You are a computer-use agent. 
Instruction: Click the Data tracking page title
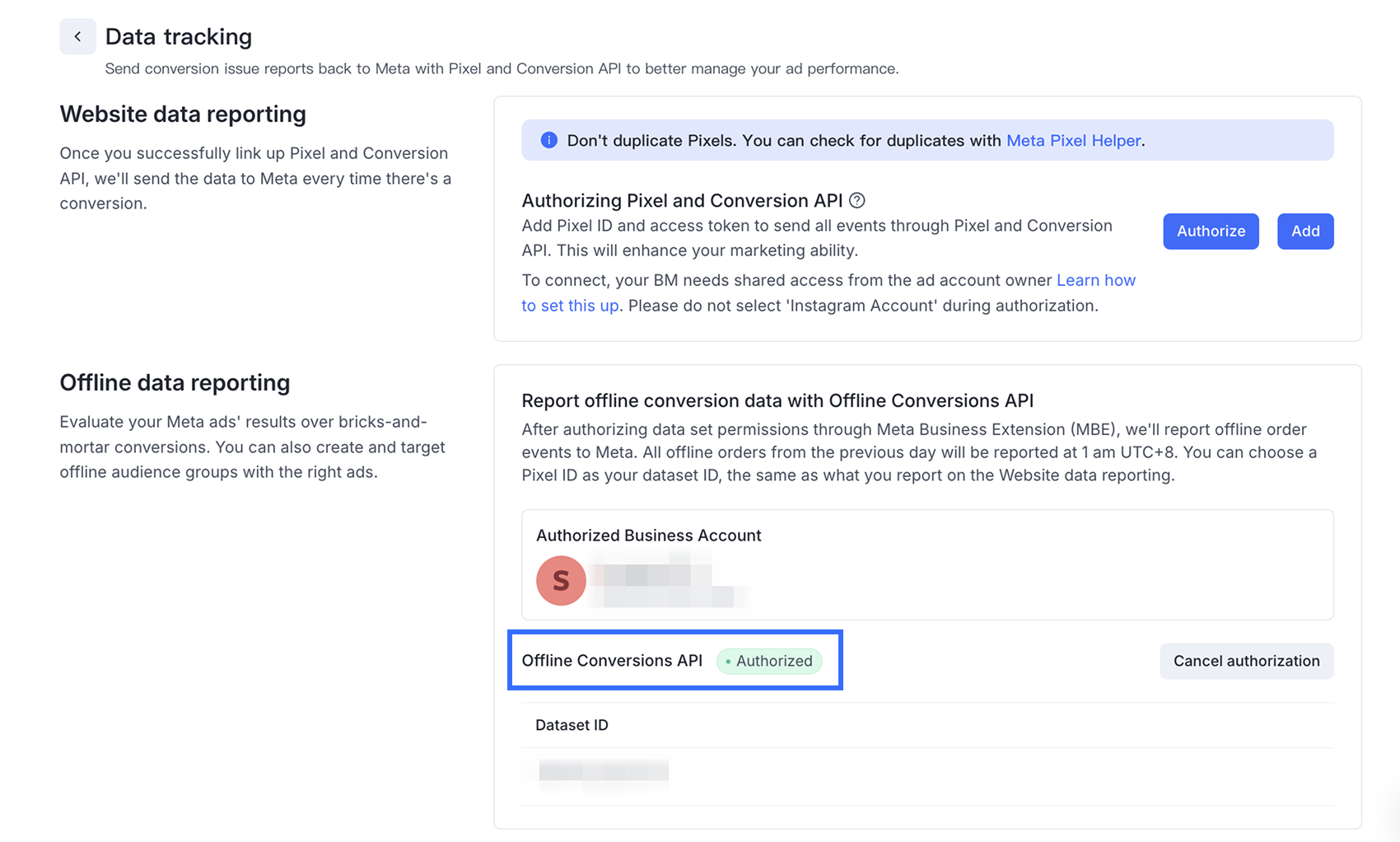point(179,36)
